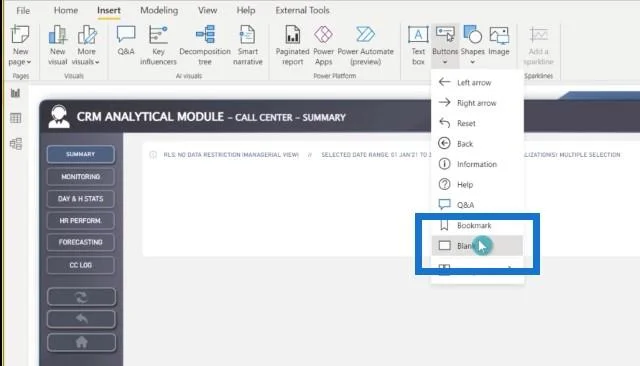Select Reset button option
The width and height of the screenshot is (640, 366).
click(x=477, y=123)
